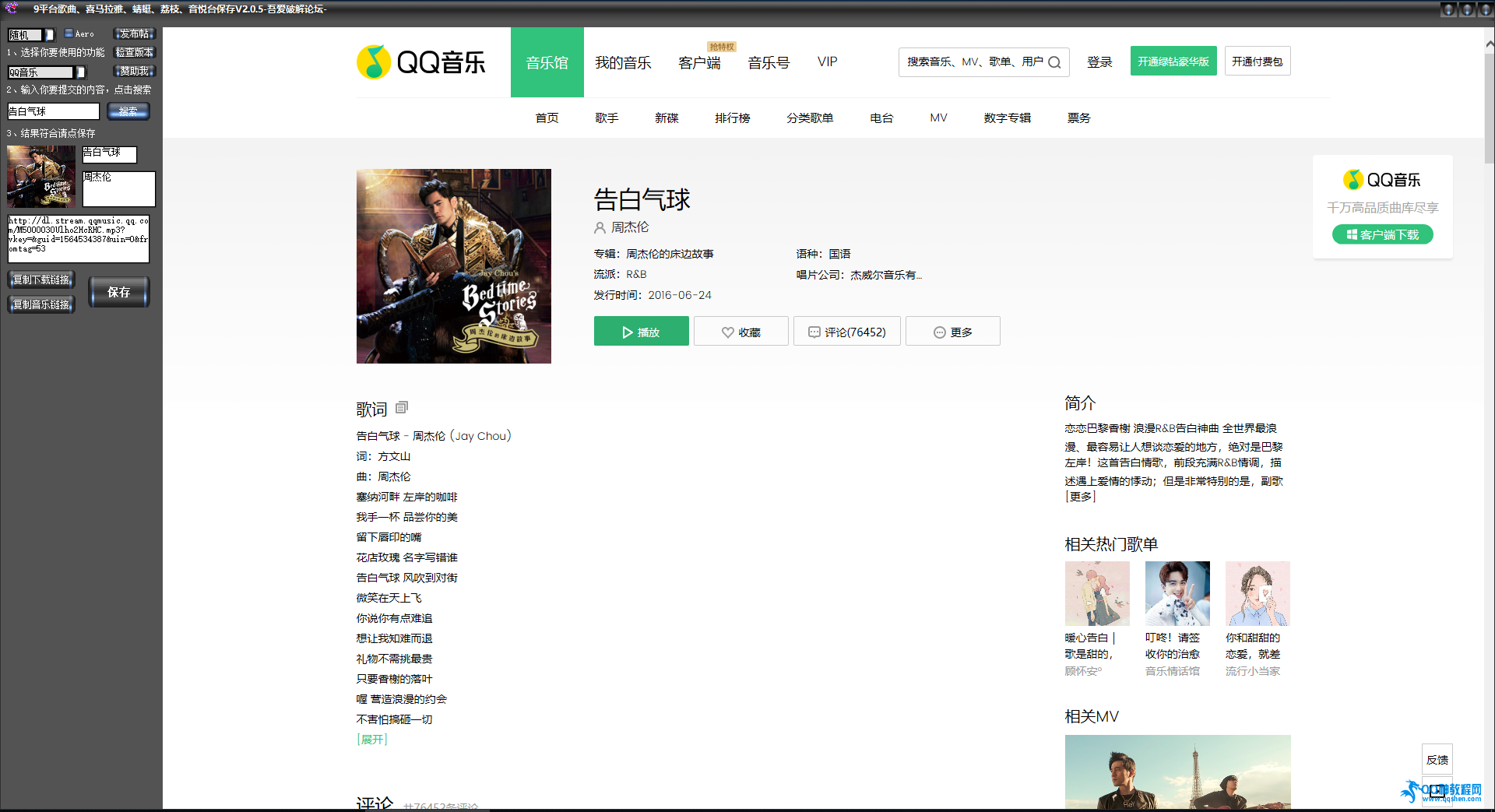The height and width of the screenshot is (812, 1495).
Task: Click the playlist author 流行小当家
Action: tap(1253, 671)
